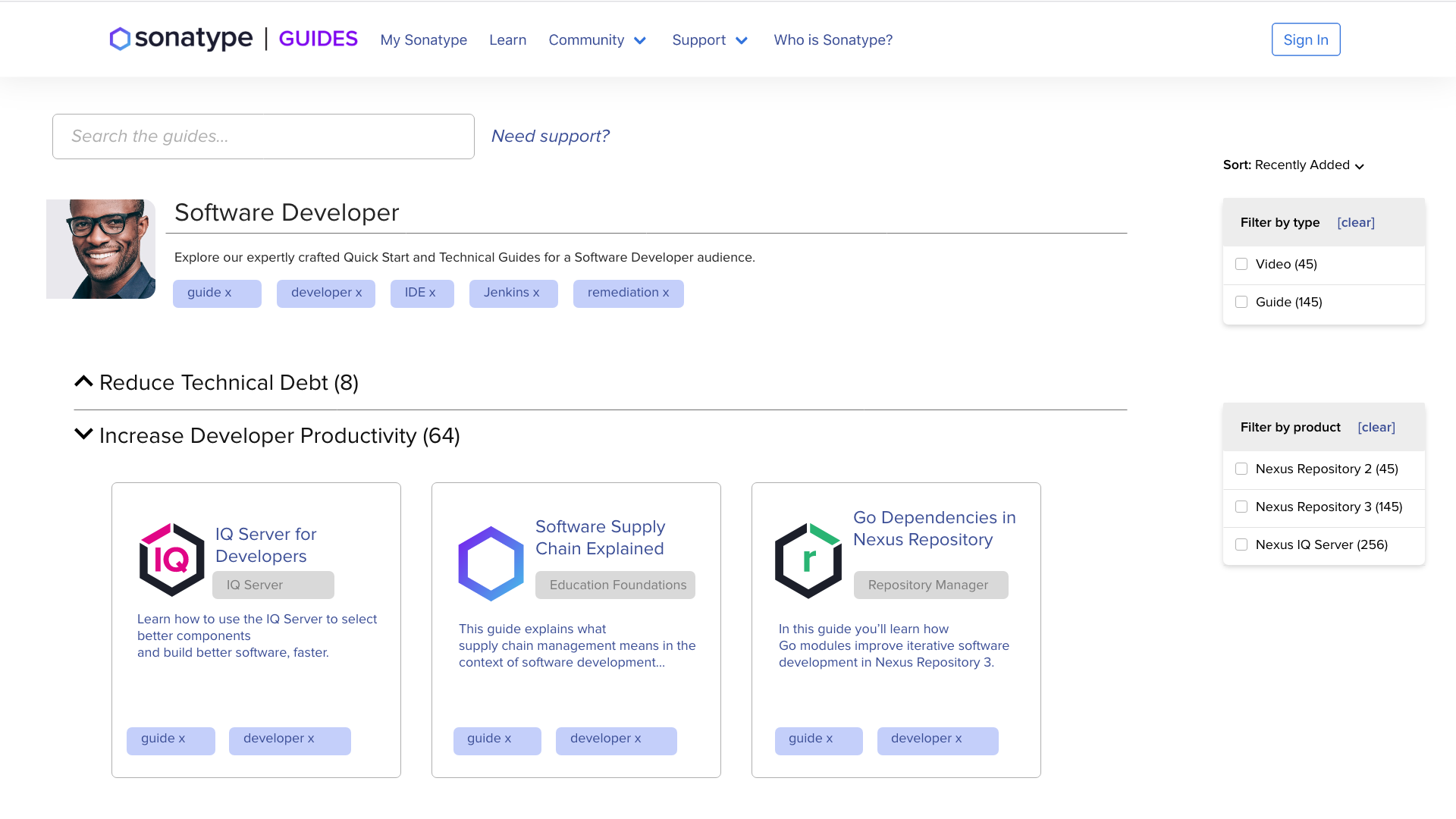Open the Support menu

699,40
